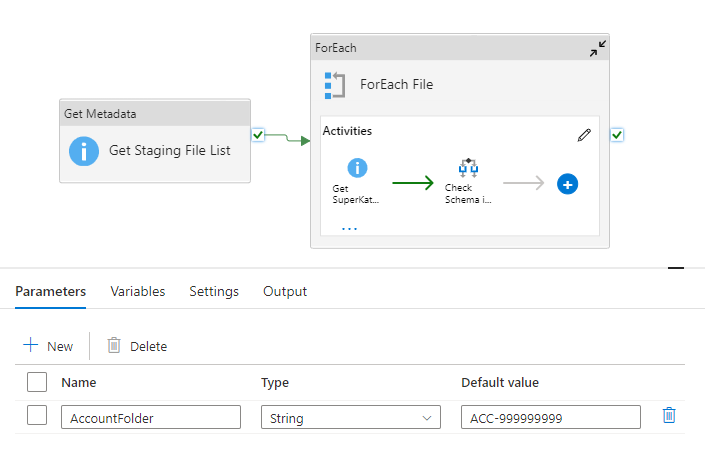The width and height of the screenshot is (705, 451).
Task: Select the Check Schema activity icon
Action: pos(468,167)
